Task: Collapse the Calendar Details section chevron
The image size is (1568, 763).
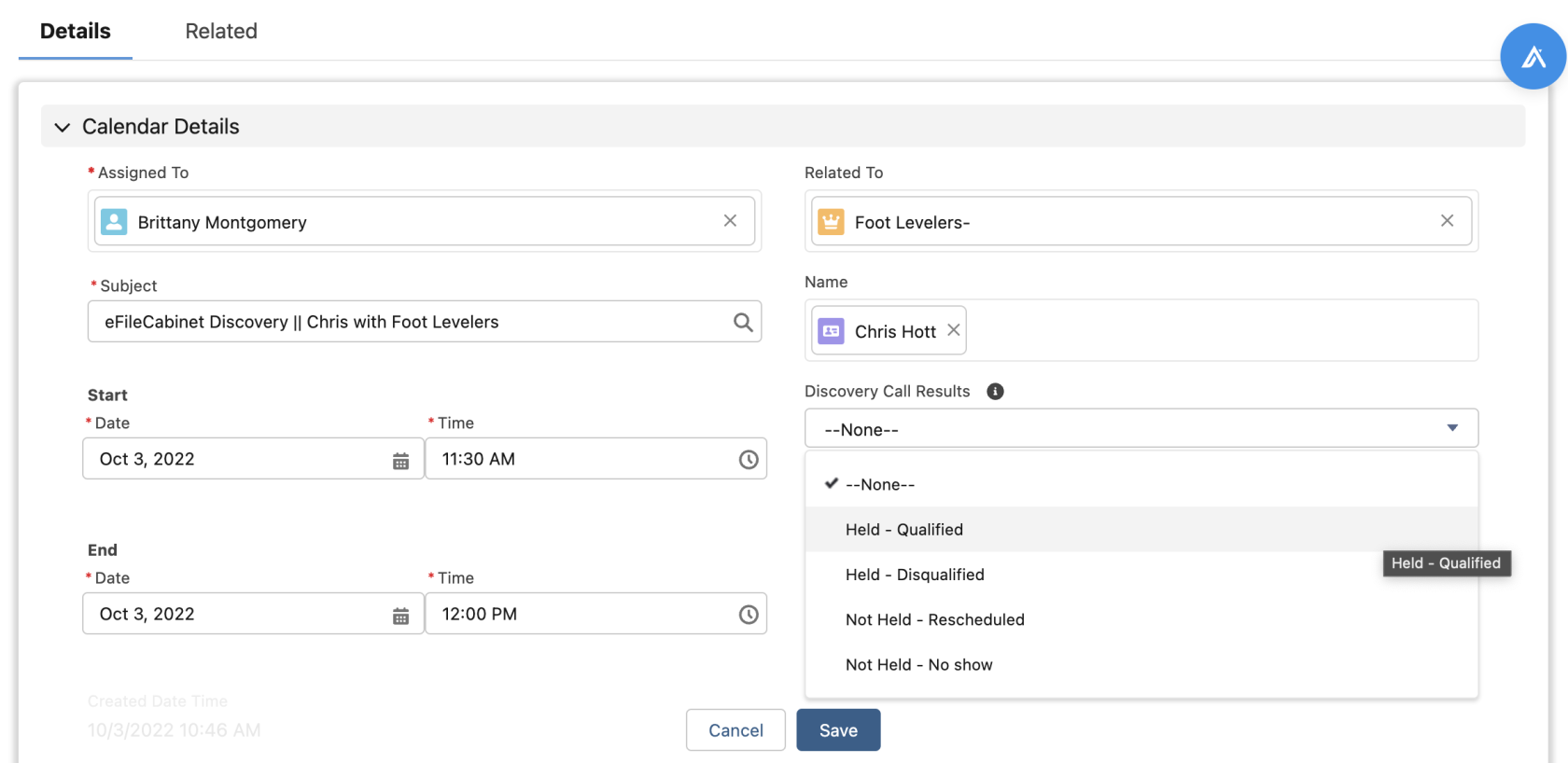Action: pos(63,127)
